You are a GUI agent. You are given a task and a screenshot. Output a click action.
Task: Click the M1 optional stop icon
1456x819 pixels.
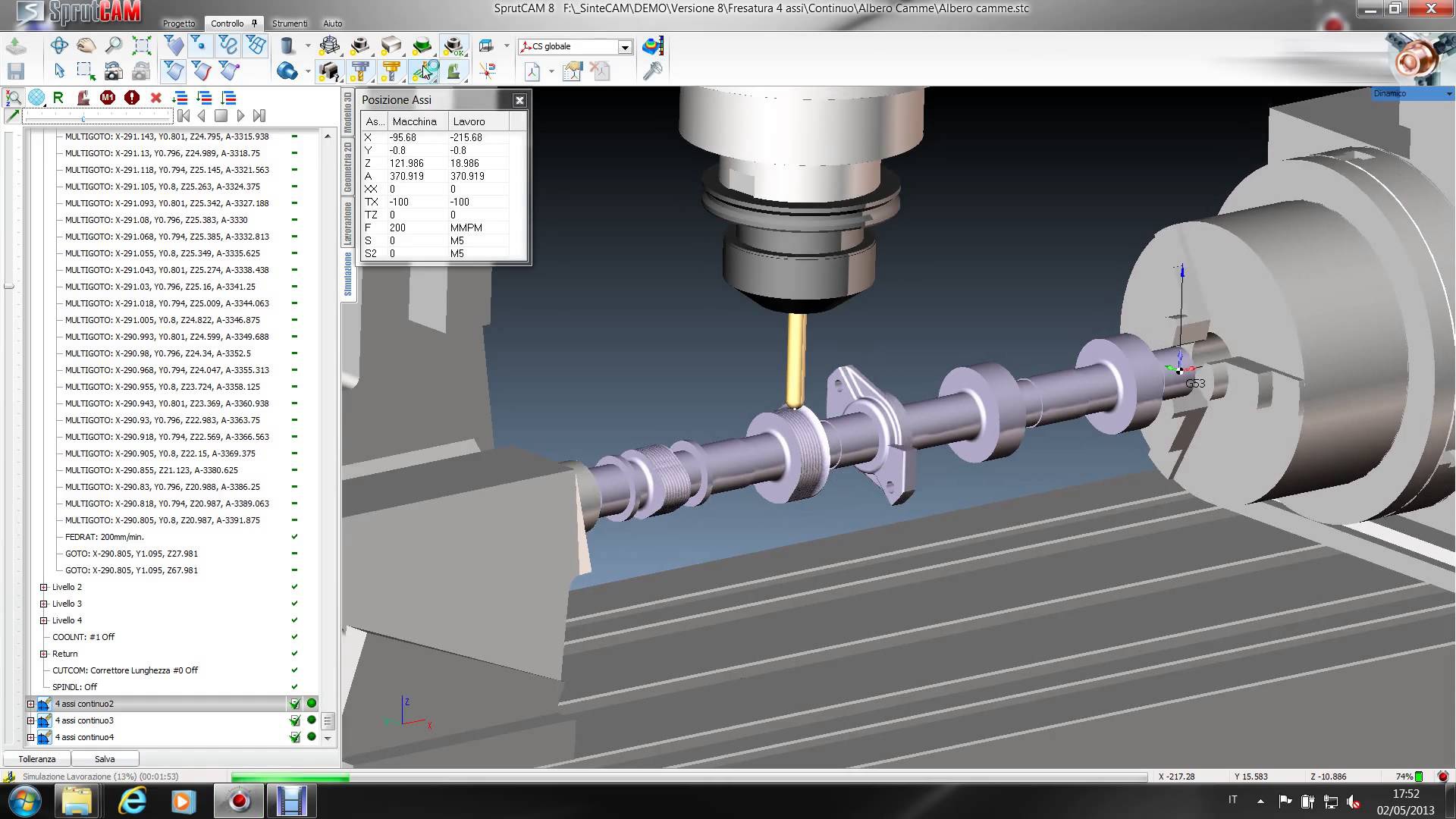coord(107,98)
